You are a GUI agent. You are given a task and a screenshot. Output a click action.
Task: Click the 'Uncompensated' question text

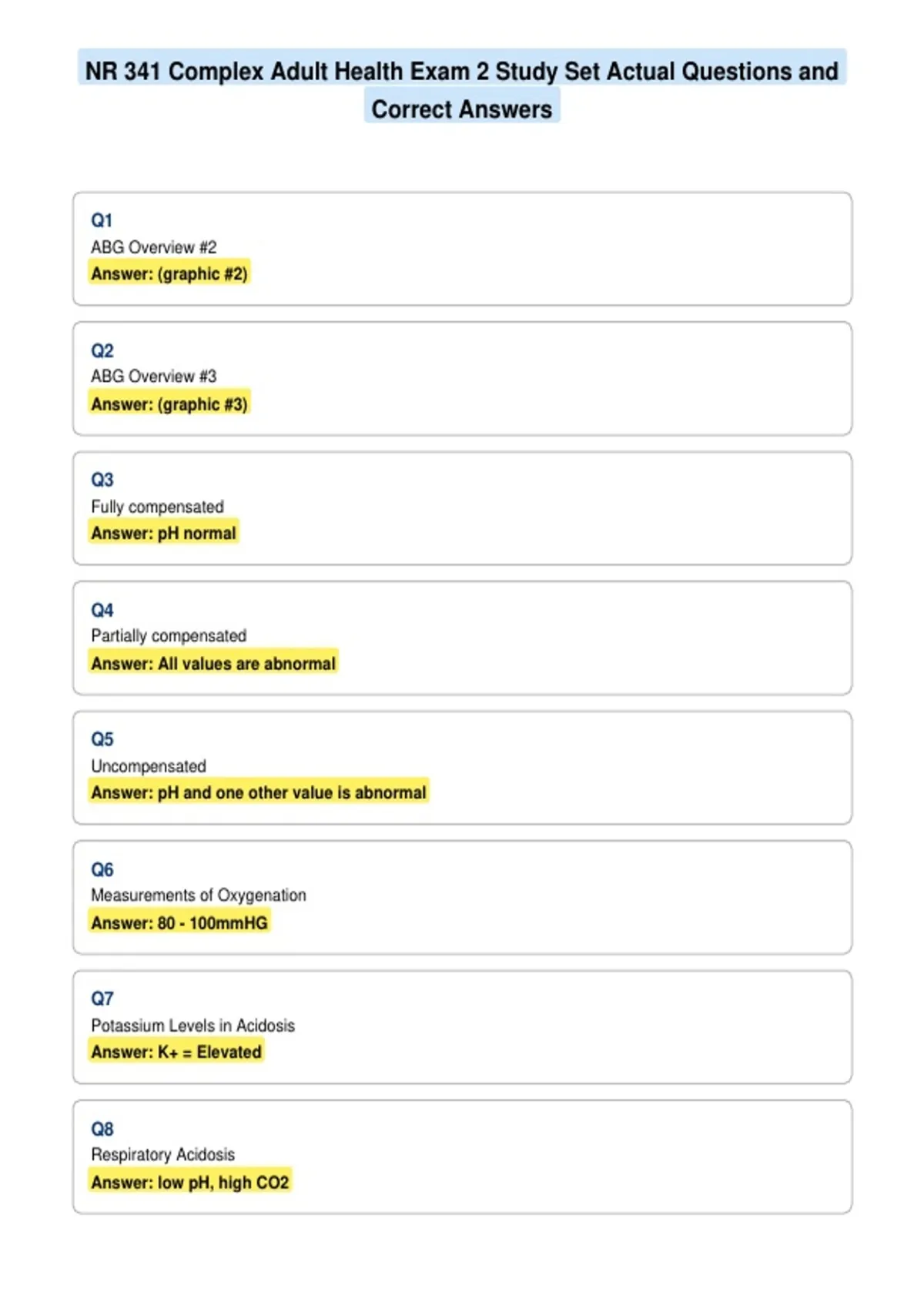click(149, 766)
